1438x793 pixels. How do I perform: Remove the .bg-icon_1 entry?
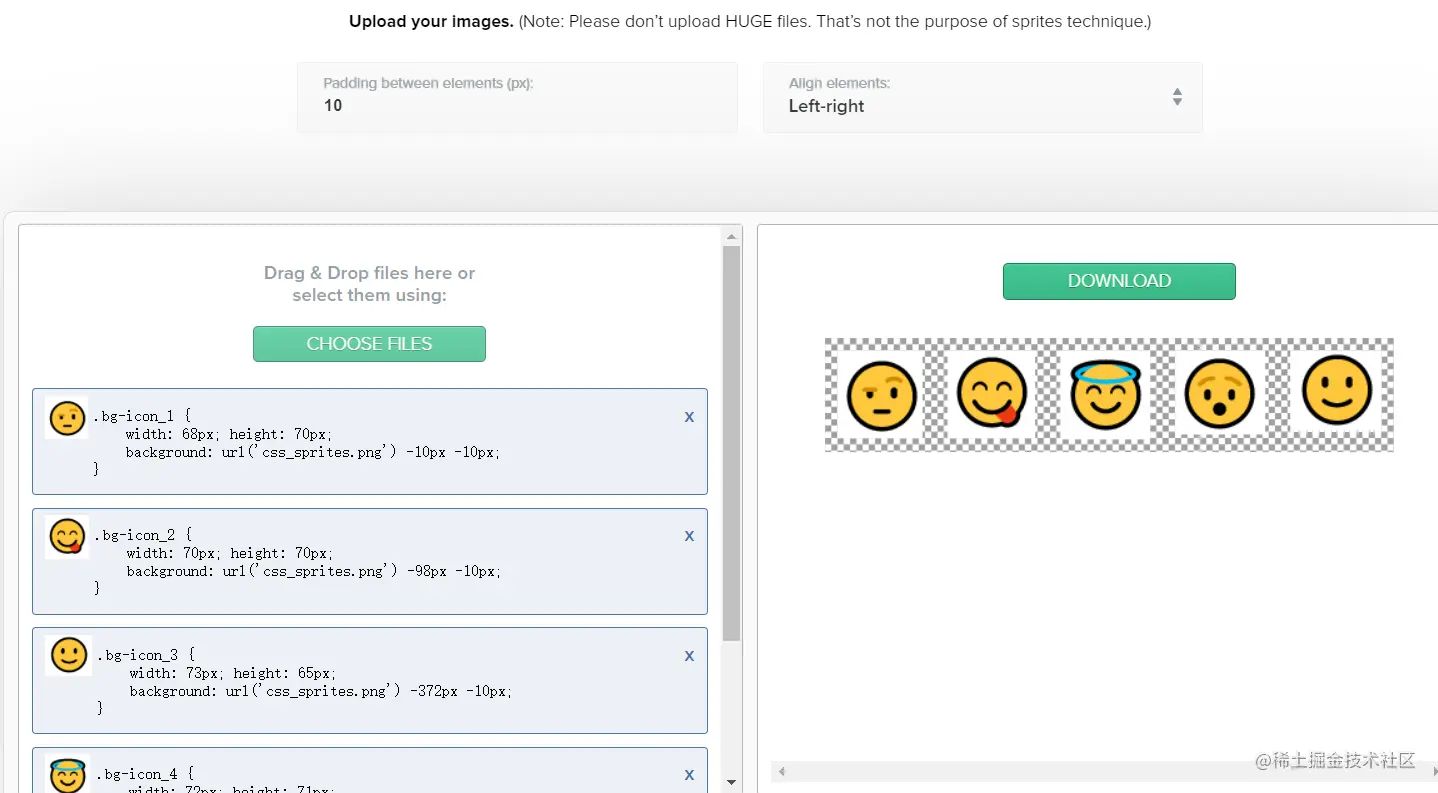[x=689, y=417]
